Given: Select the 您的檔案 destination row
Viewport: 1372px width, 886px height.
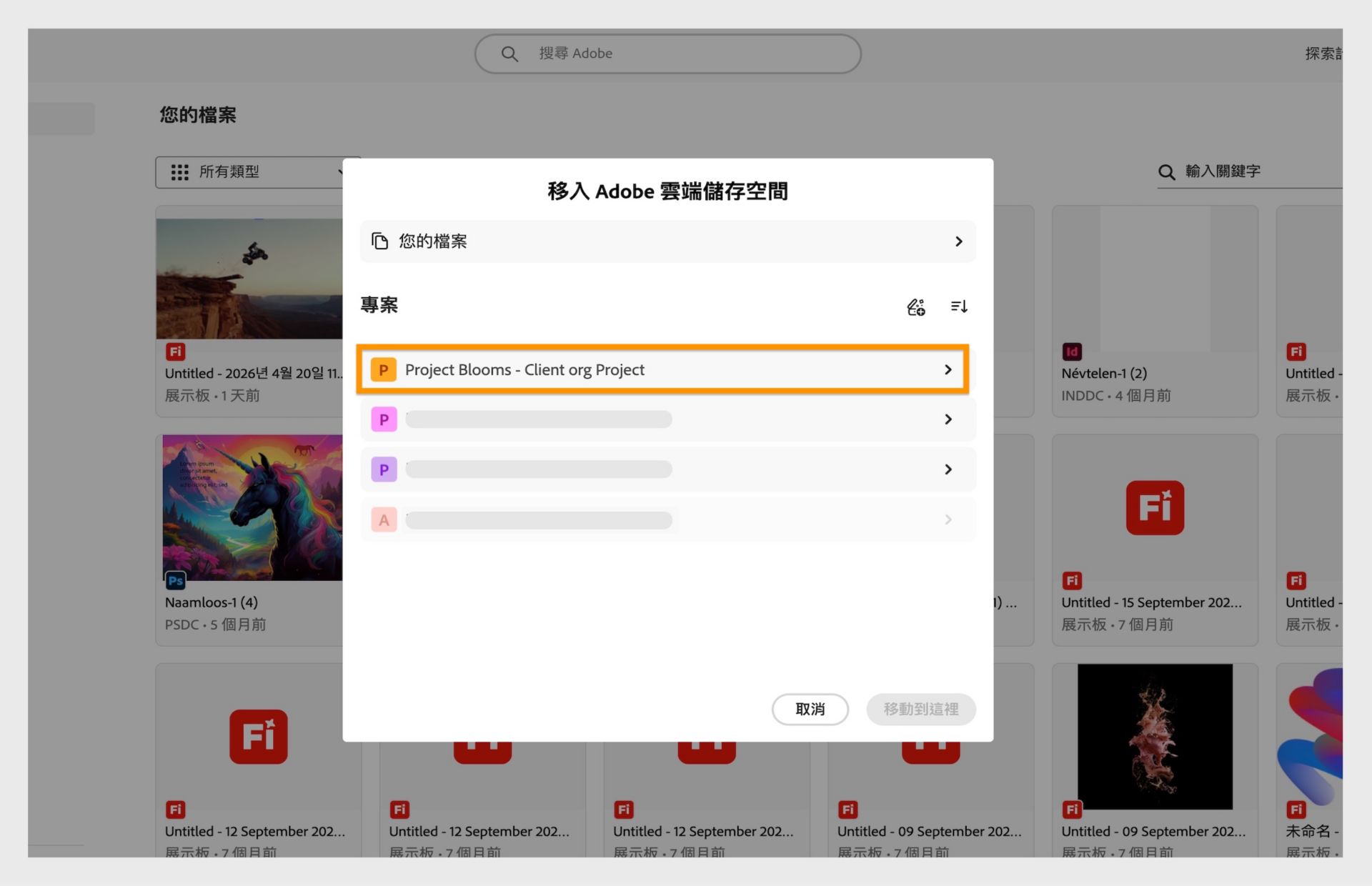Looking at the screenshot, I should [668, 242].
